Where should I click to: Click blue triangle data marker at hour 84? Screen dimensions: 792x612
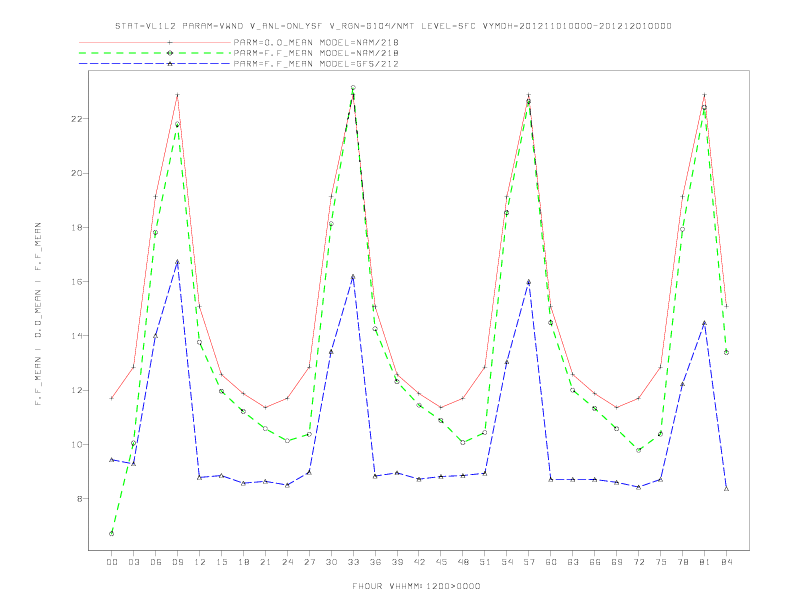(x=726, y=489)
